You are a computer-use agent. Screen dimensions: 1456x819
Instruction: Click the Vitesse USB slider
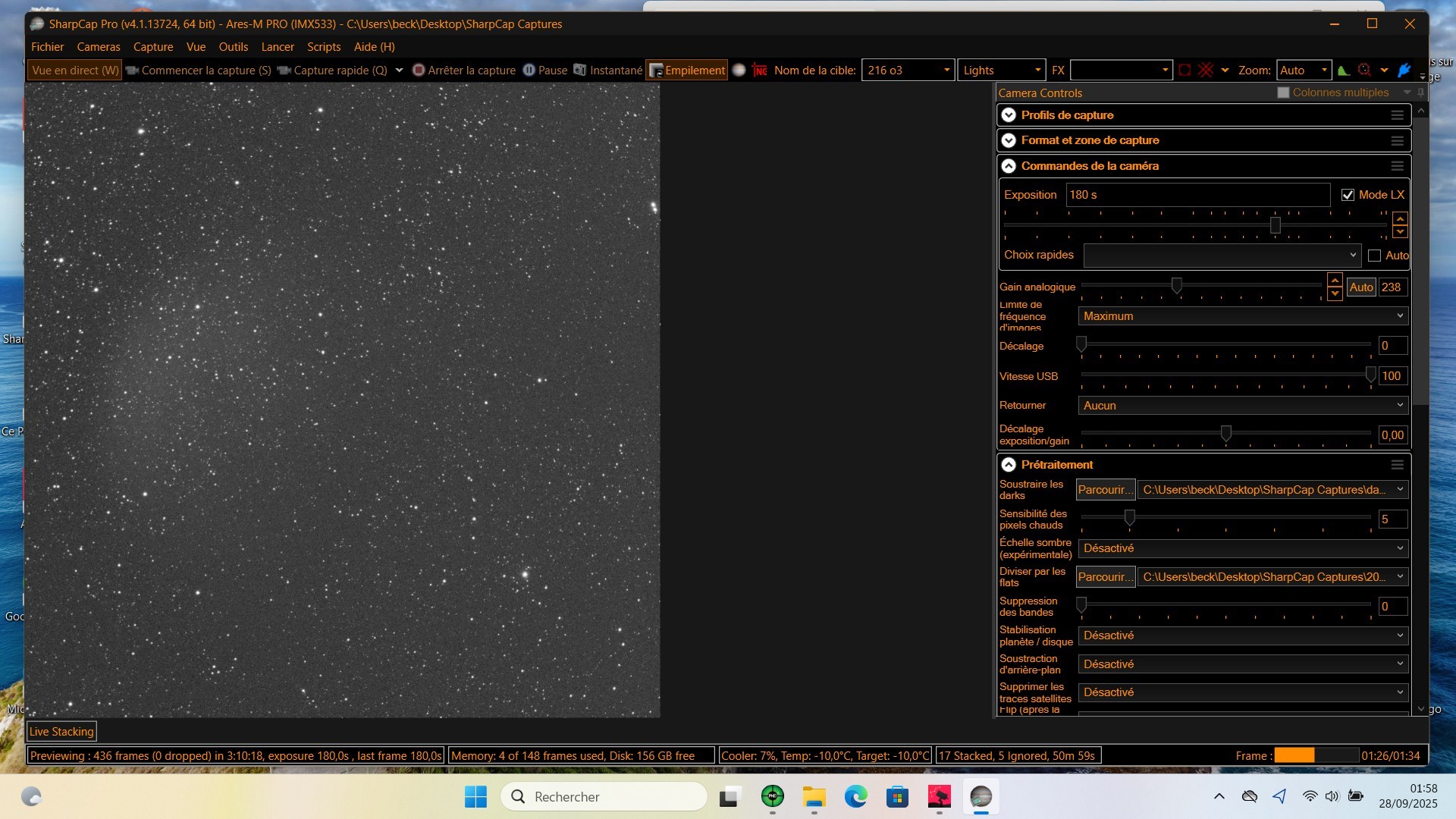[1225, 376]
